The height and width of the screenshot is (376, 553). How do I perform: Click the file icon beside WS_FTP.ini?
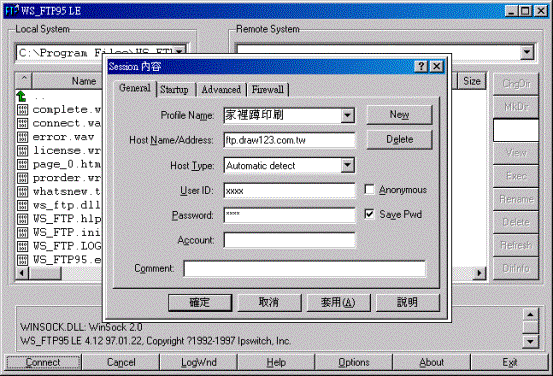pos(22,232)
